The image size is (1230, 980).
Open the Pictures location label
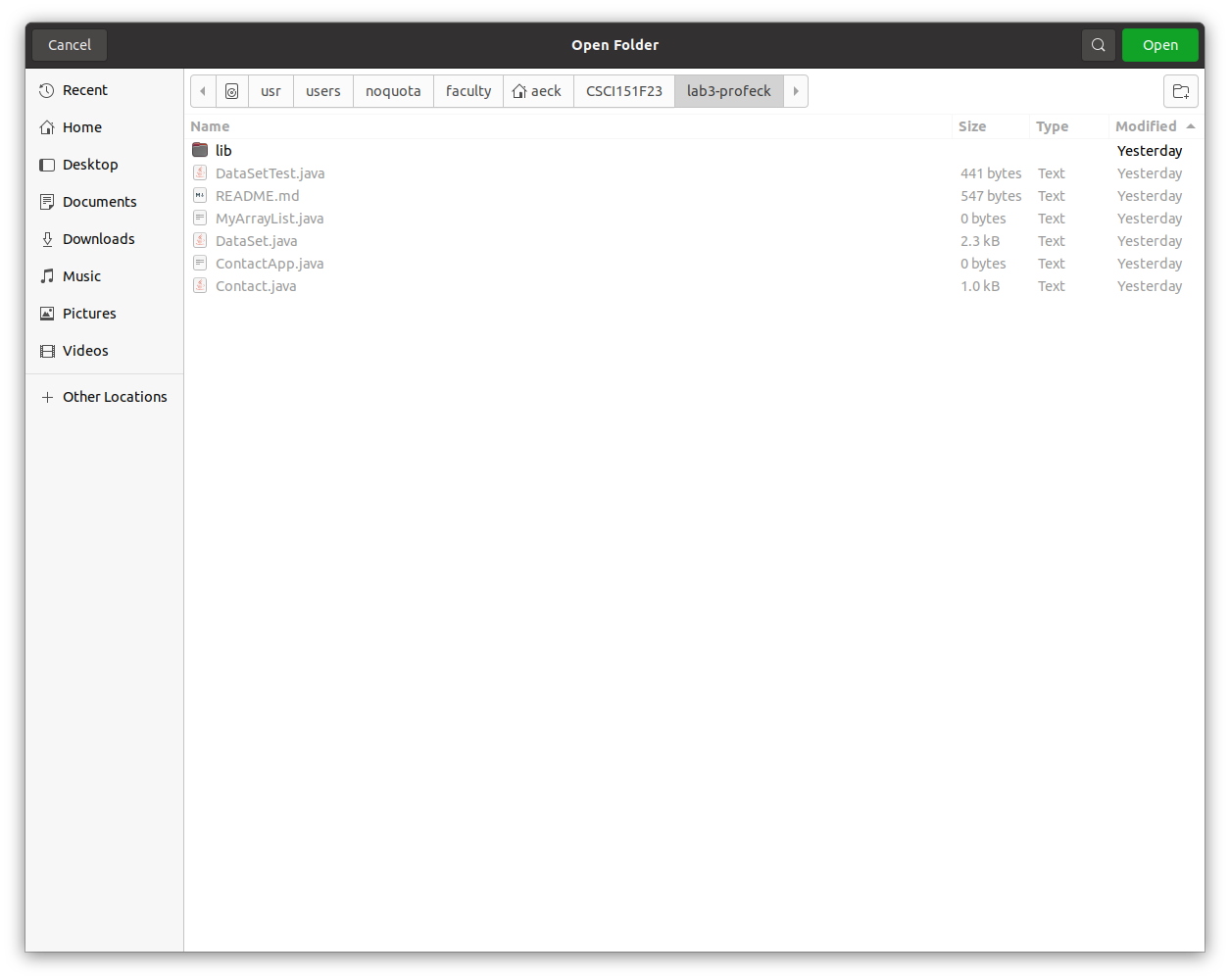(89, 314)
